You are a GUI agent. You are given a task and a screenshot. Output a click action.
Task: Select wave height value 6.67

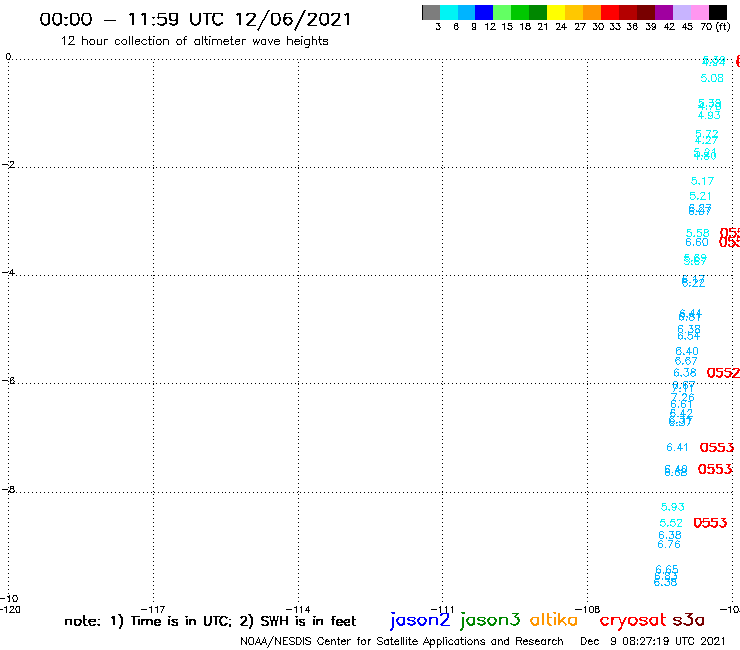[x=686, y=361]
